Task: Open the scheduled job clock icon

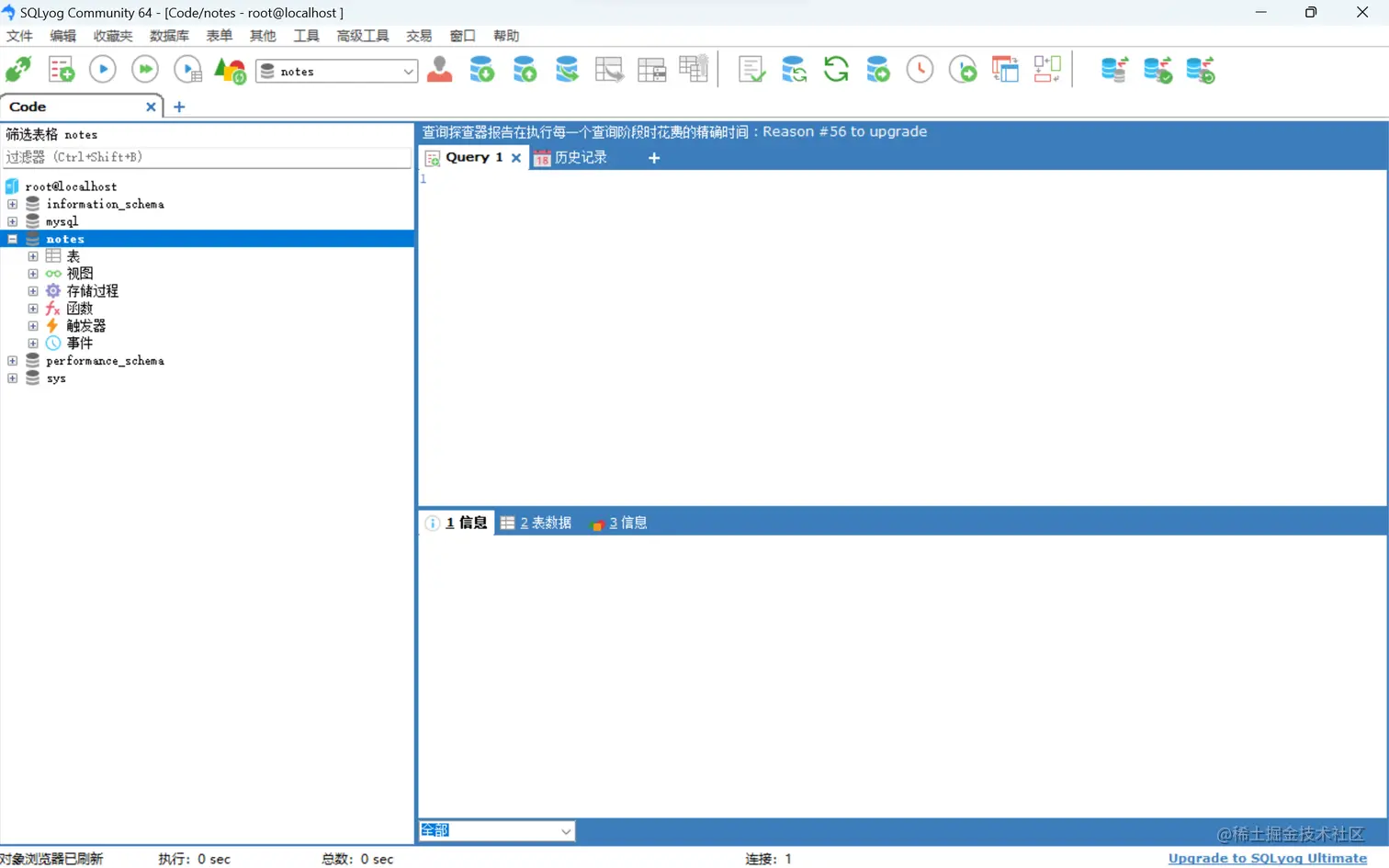Action: [920, 70]
